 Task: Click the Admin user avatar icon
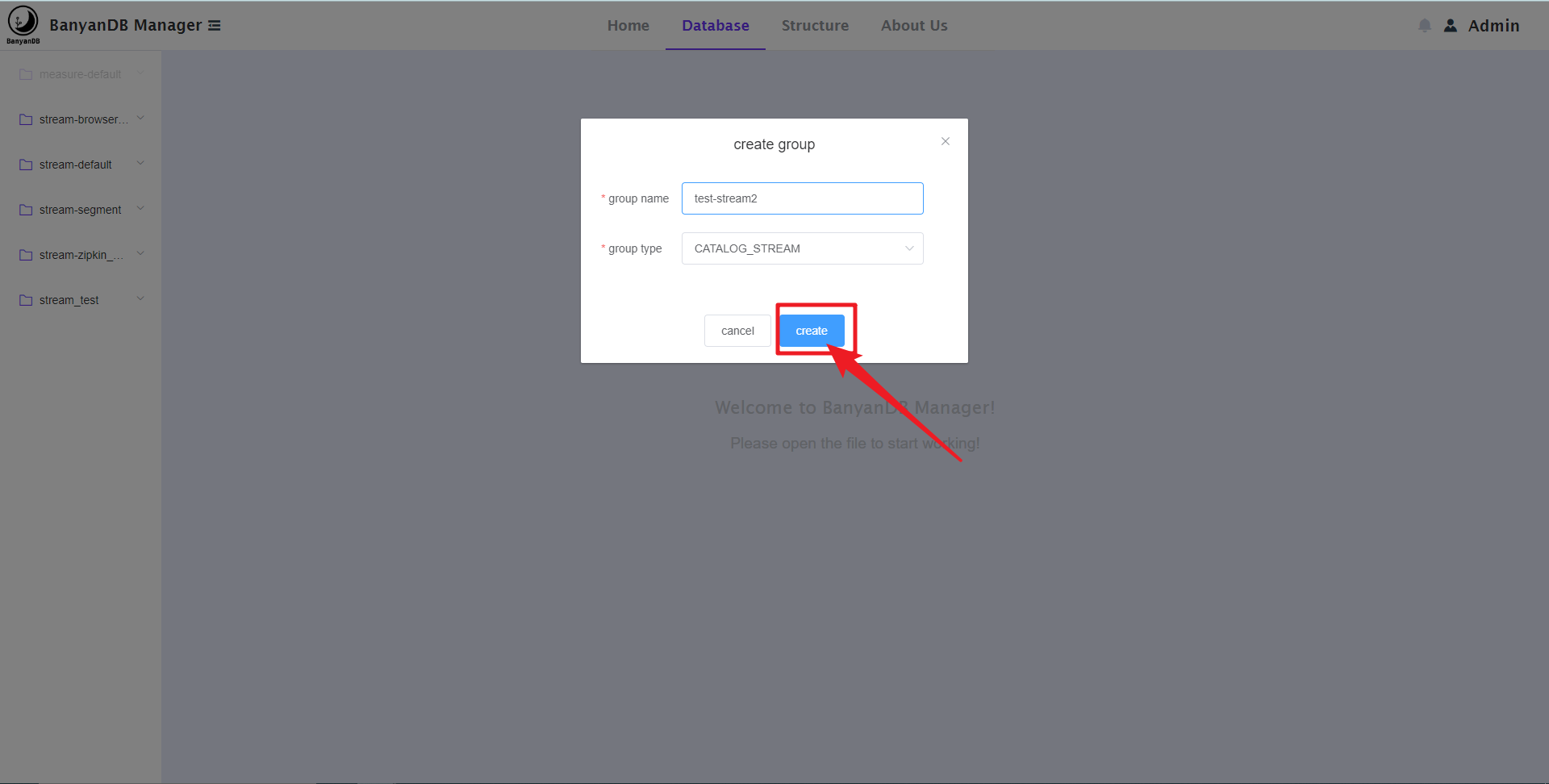click(x=1451, y=26)
